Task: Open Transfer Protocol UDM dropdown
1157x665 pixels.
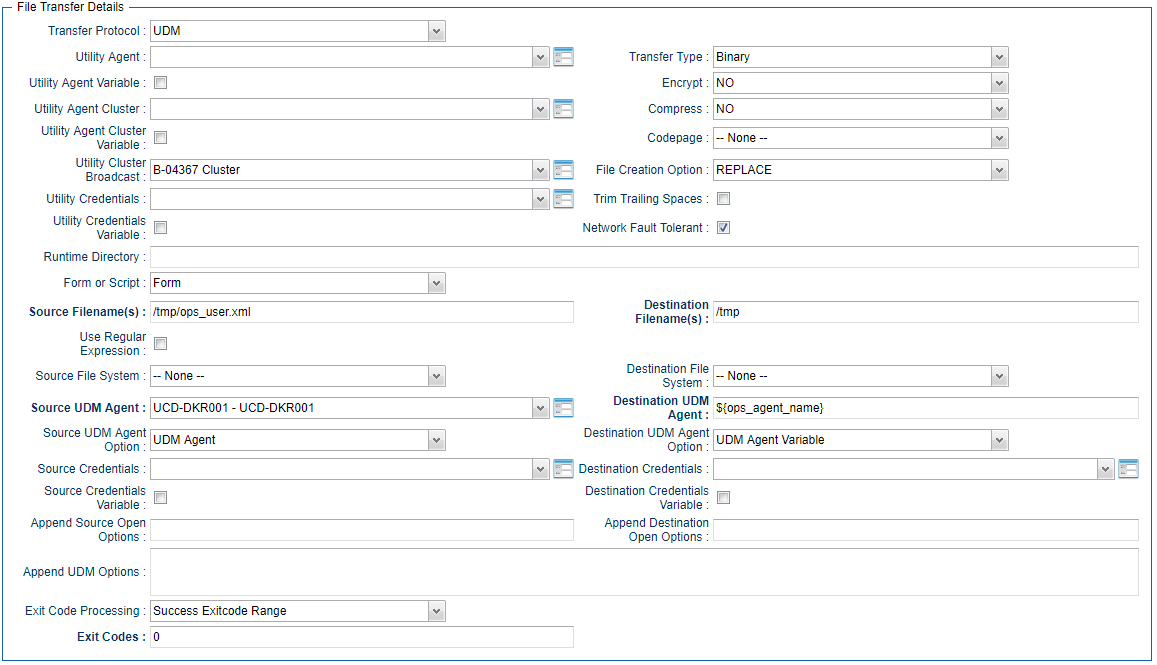Action: tap(297, 31)
